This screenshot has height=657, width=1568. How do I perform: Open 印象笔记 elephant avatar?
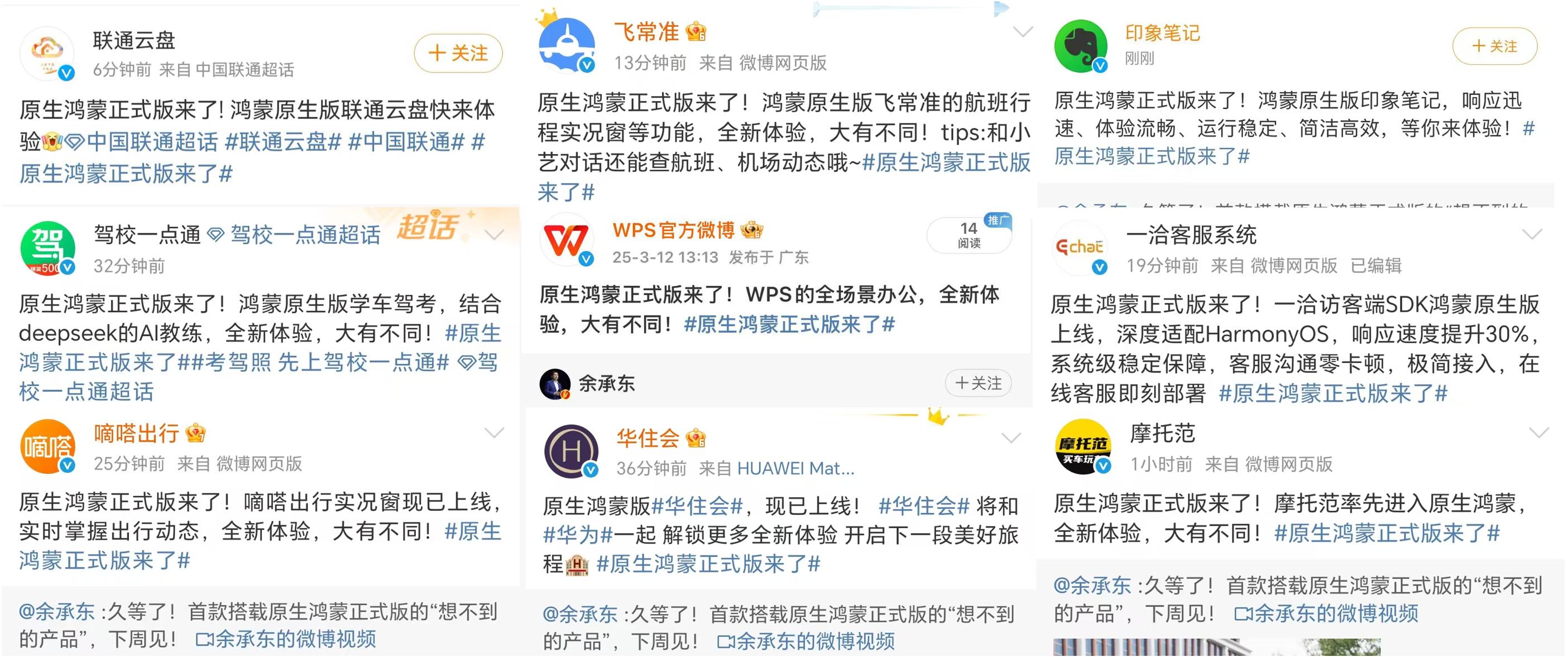[x=1081, y=46]
